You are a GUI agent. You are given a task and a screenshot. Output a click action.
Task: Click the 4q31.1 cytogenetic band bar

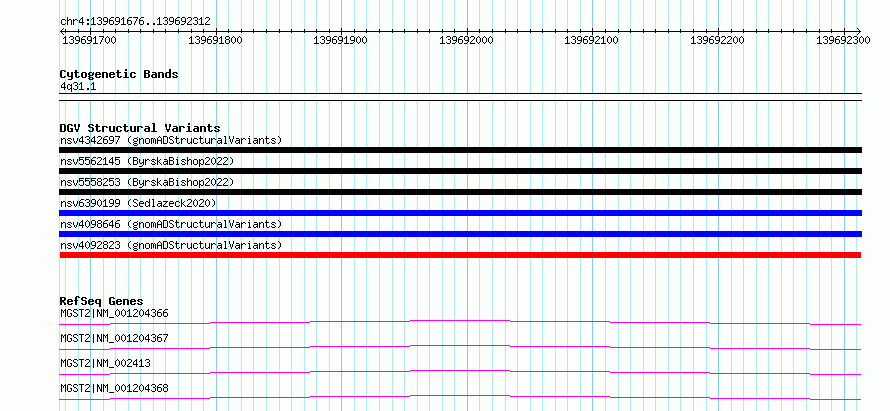coord(460,97)
